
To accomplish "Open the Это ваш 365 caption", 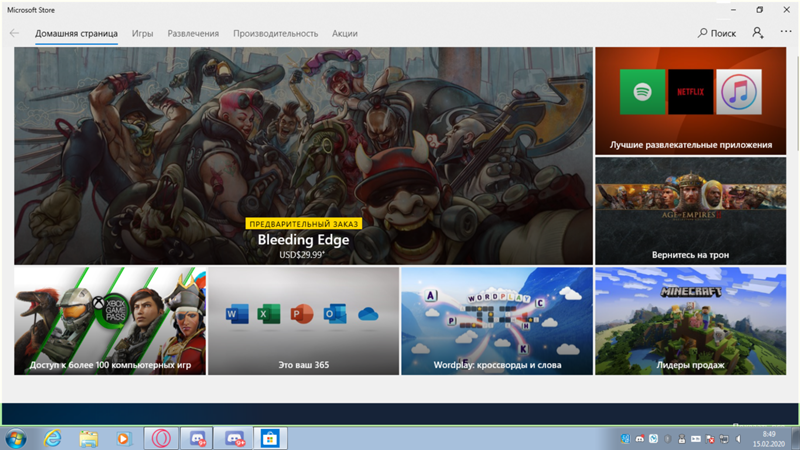I will tap(304, 365).
